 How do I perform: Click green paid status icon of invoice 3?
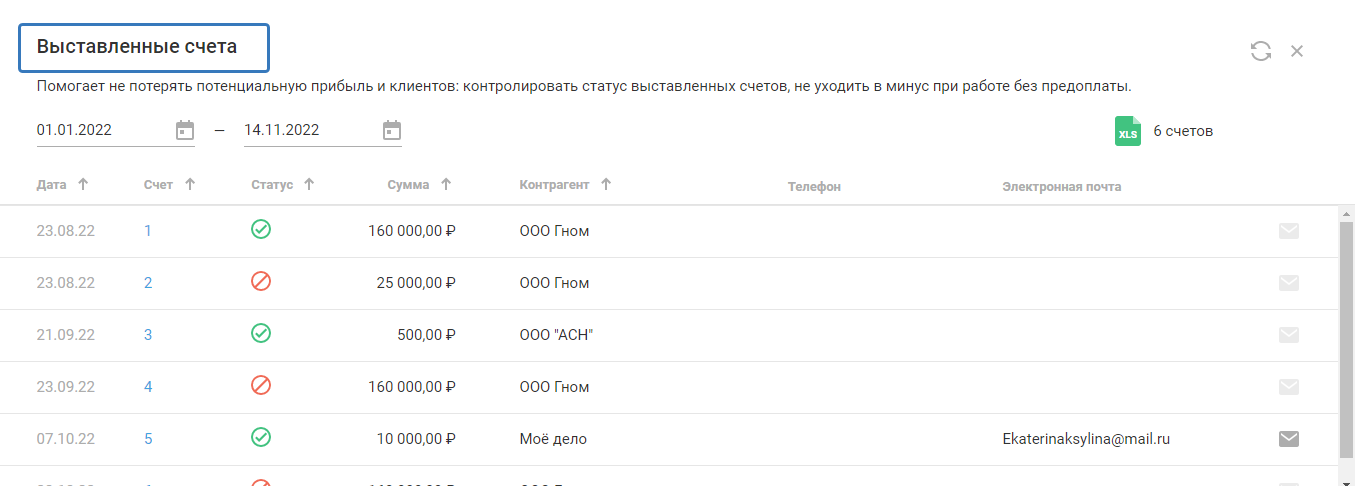click(261, 334)
